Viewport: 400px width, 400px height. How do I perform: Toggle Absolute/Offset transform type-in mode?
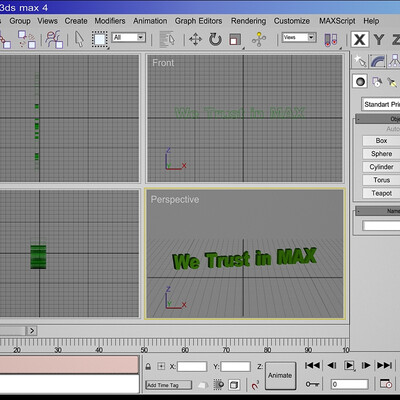161,367
